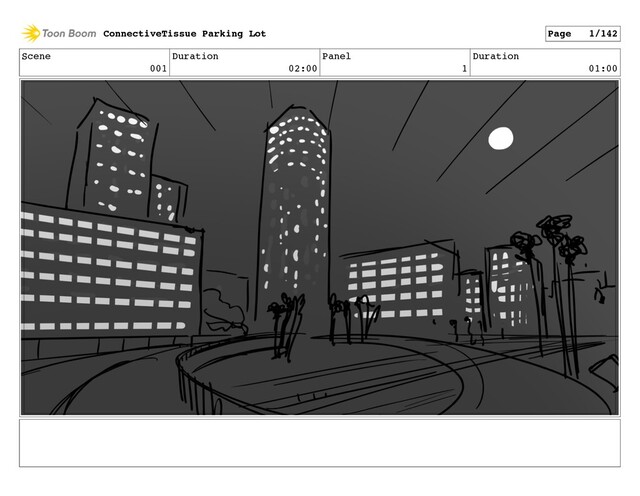Select the Panel label text

coord(336,56)
